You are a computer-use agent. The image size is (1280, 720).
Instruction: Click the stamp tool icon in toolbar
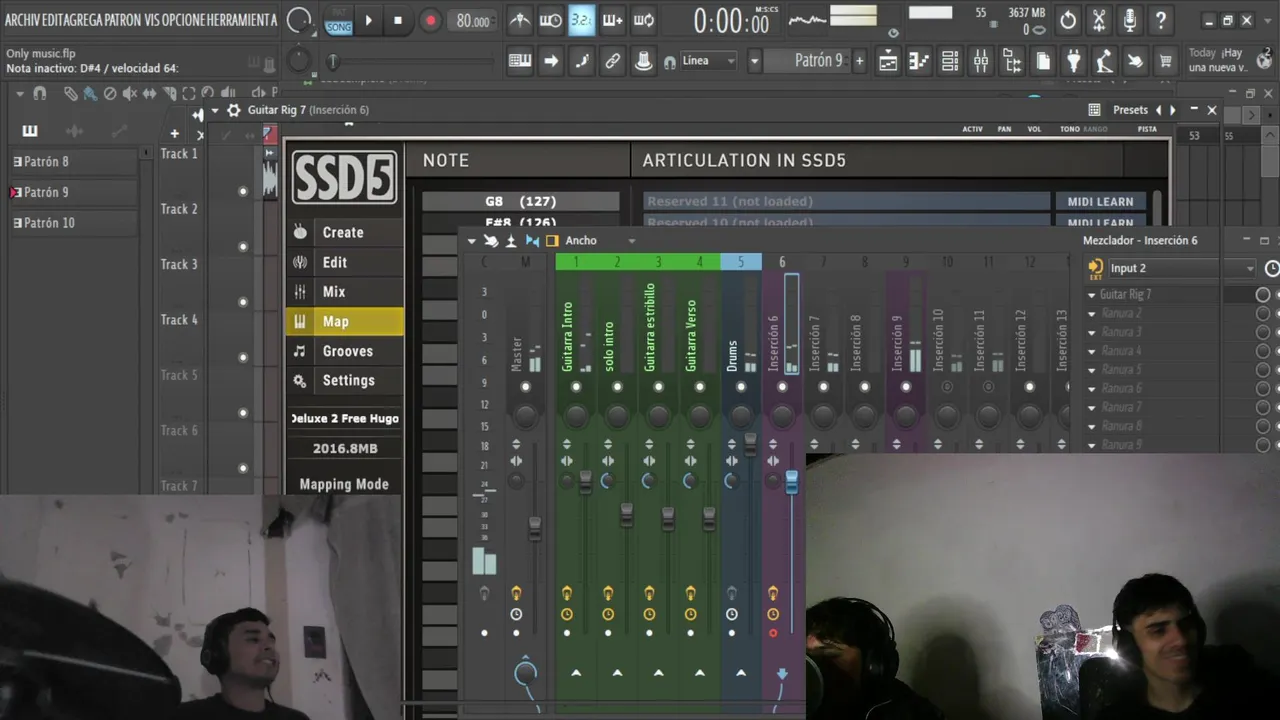pyautogui.click(x=644, y=61)
